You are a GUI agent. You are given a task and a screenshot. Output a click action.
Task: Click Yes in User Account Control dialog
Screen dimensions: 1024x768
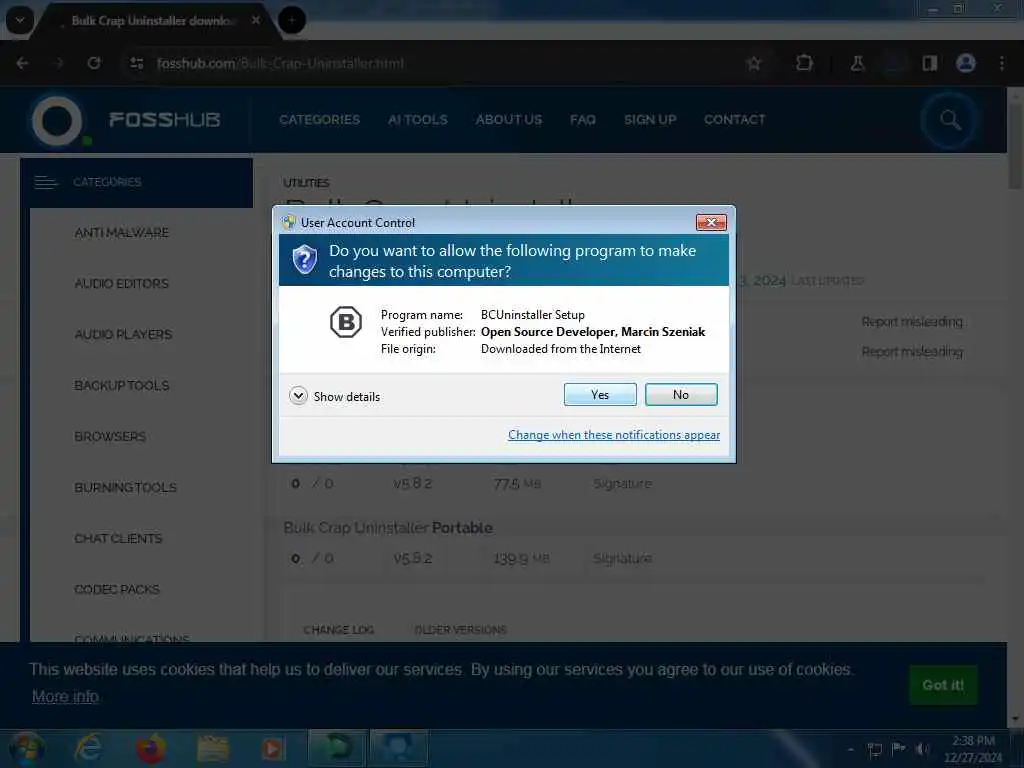[600, 394]
